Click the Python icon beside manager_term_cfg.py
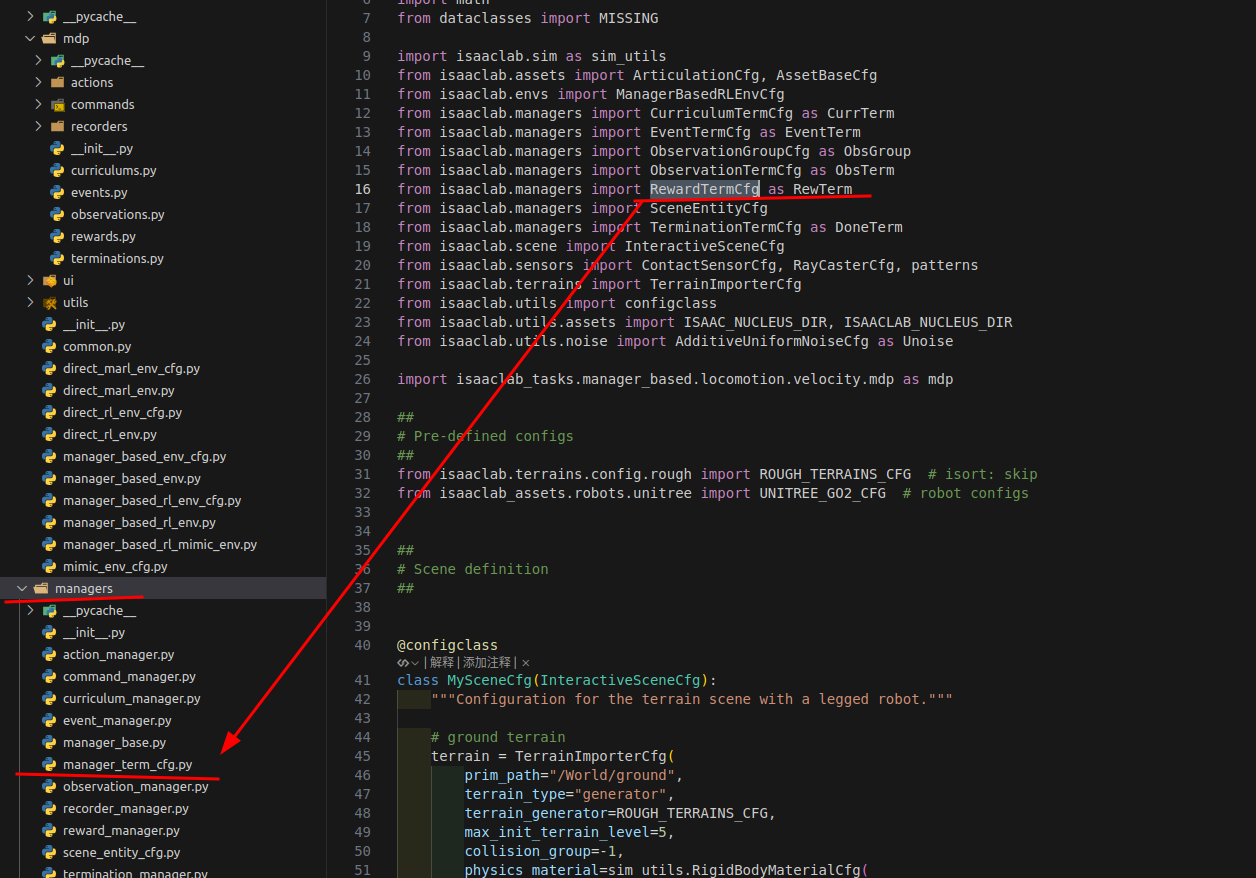 pyautogui.click(x=49, y=765)
